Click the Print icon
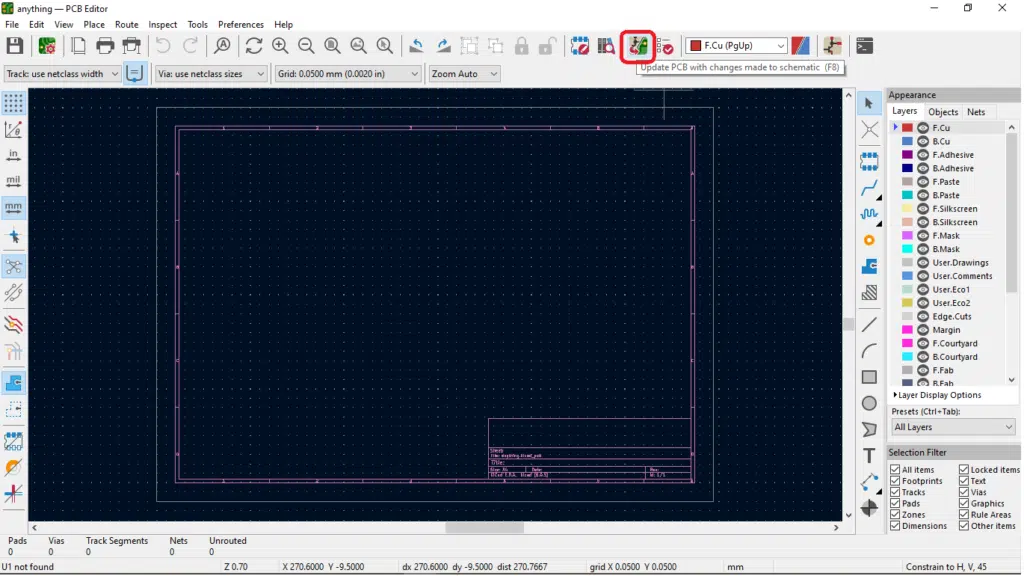 105,46
